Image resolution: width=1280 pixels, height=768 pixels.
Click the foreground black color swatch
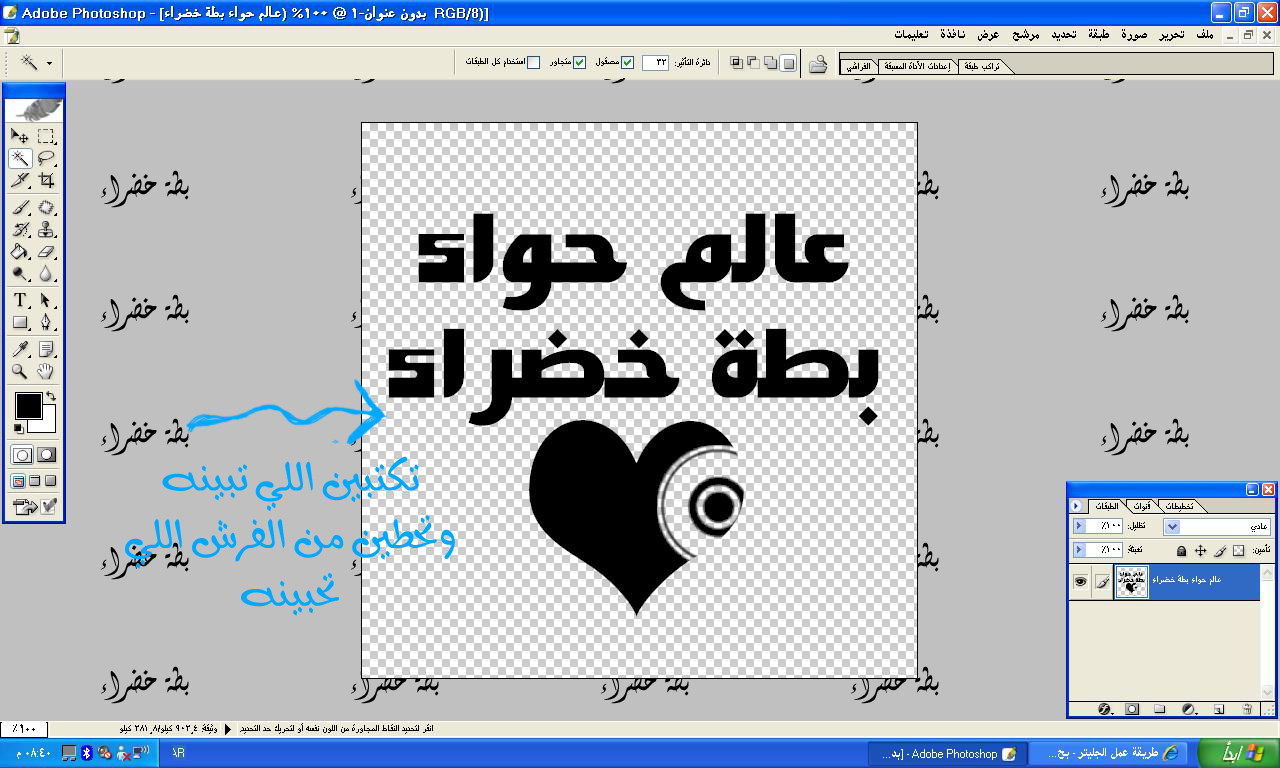pyautogui.click(x=27, y=405)
